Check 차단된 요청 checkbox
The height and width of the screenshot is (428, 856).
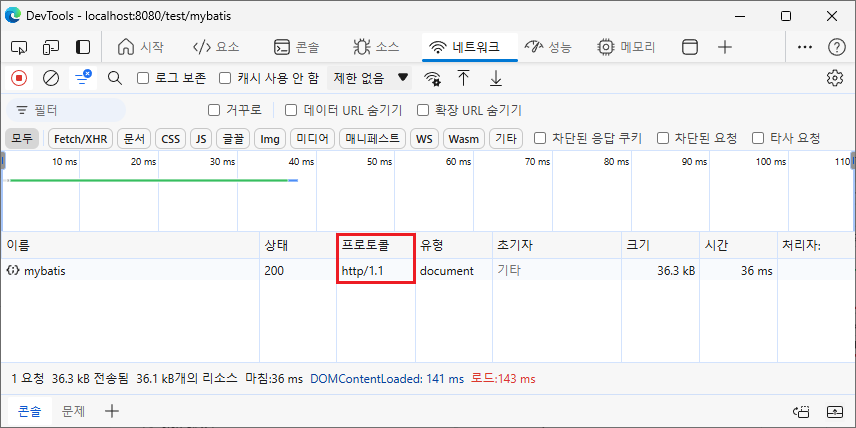[663, 138]
